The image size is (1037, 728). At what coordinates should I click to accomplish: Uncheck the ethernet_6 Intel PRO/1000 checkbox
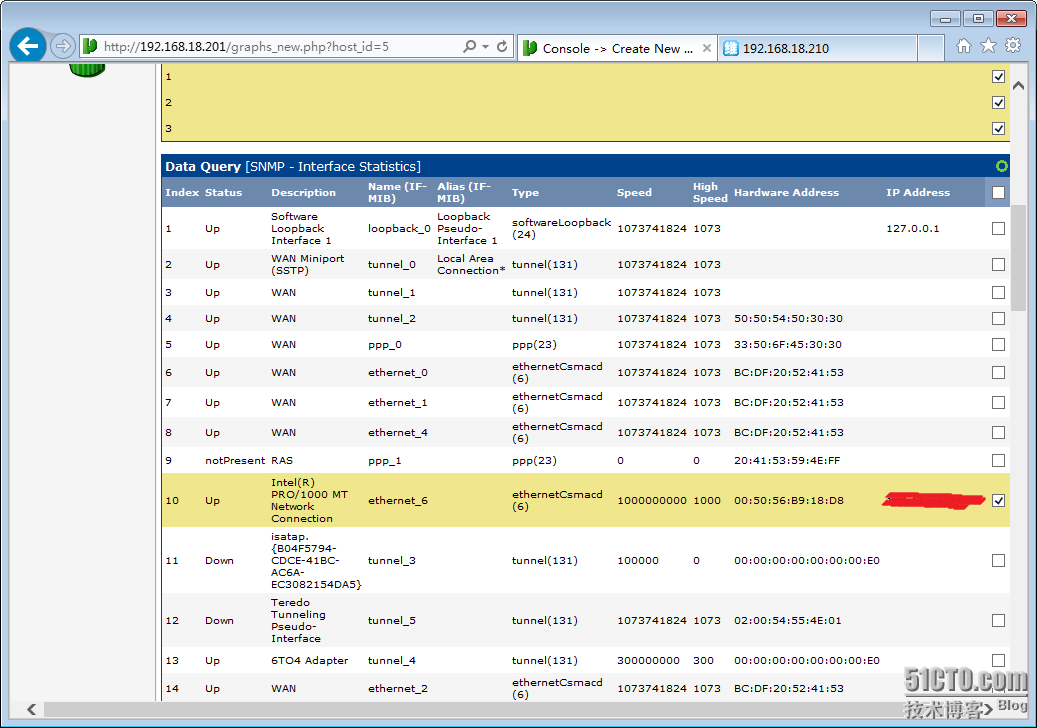click(x=999, y=501)
